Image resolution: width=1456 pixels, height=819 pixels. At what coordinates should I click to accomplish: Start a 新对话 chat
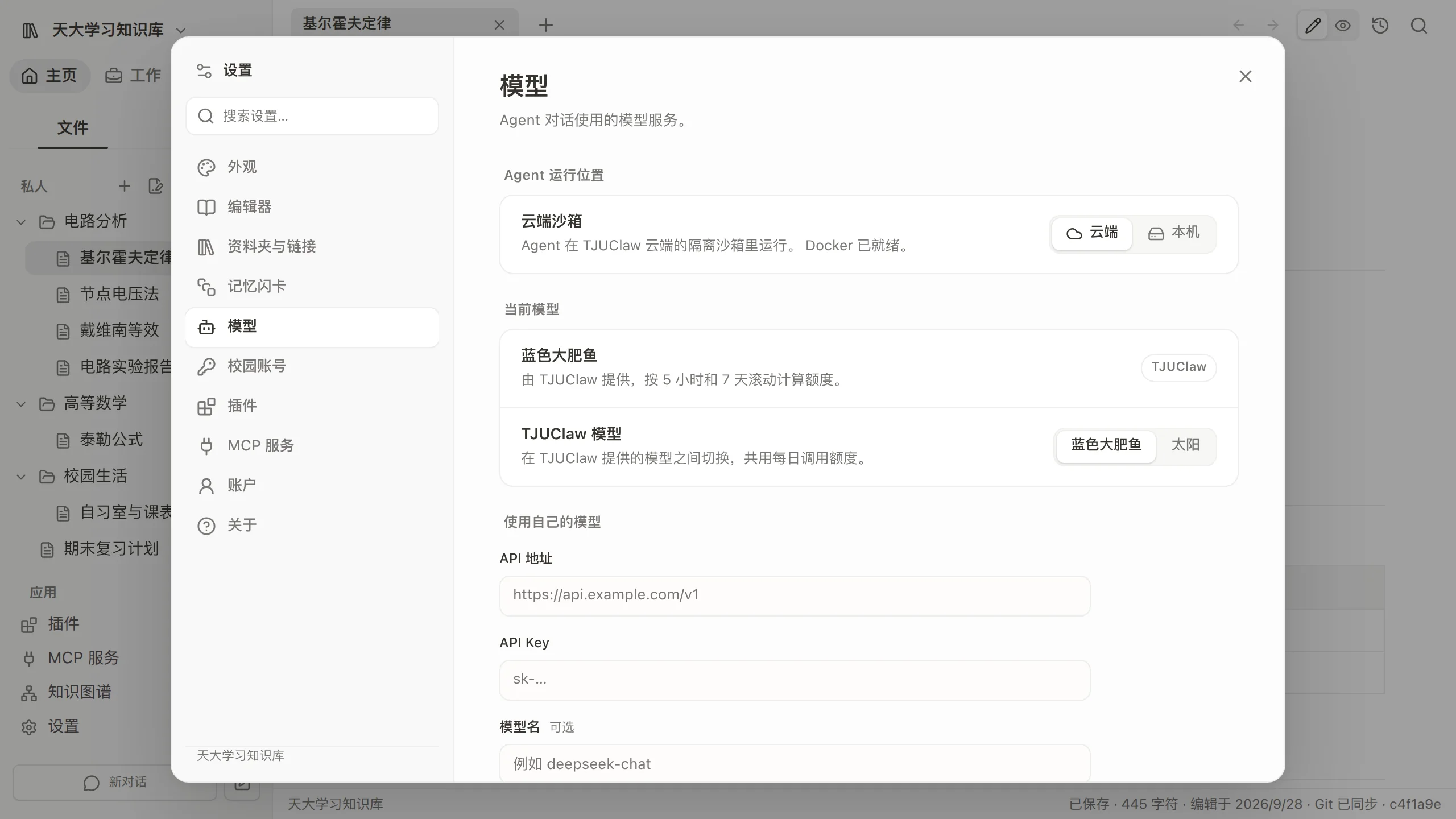click(115, 783)
